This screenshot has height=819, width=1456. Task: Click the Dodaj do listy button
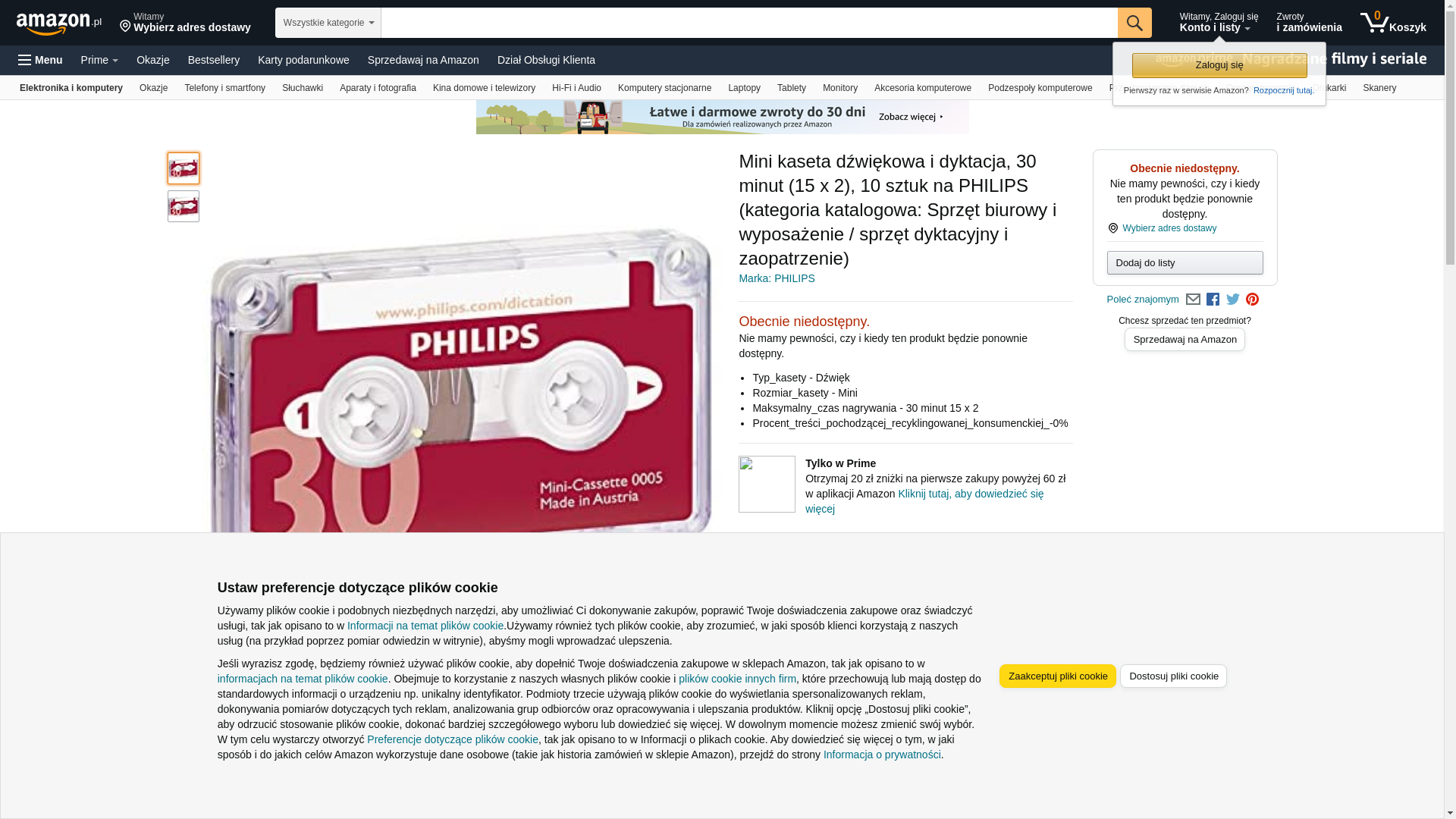click(x=1185, y=263)
